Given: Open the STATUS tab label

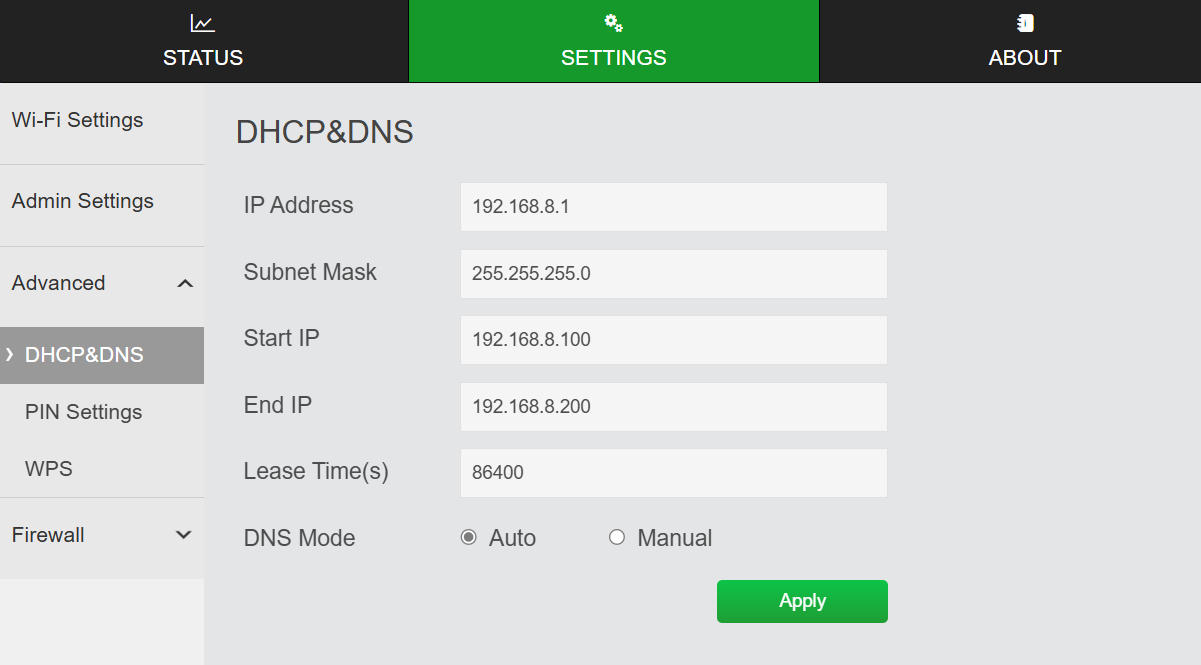Looking at the screenshot, I should click(203, 58).
